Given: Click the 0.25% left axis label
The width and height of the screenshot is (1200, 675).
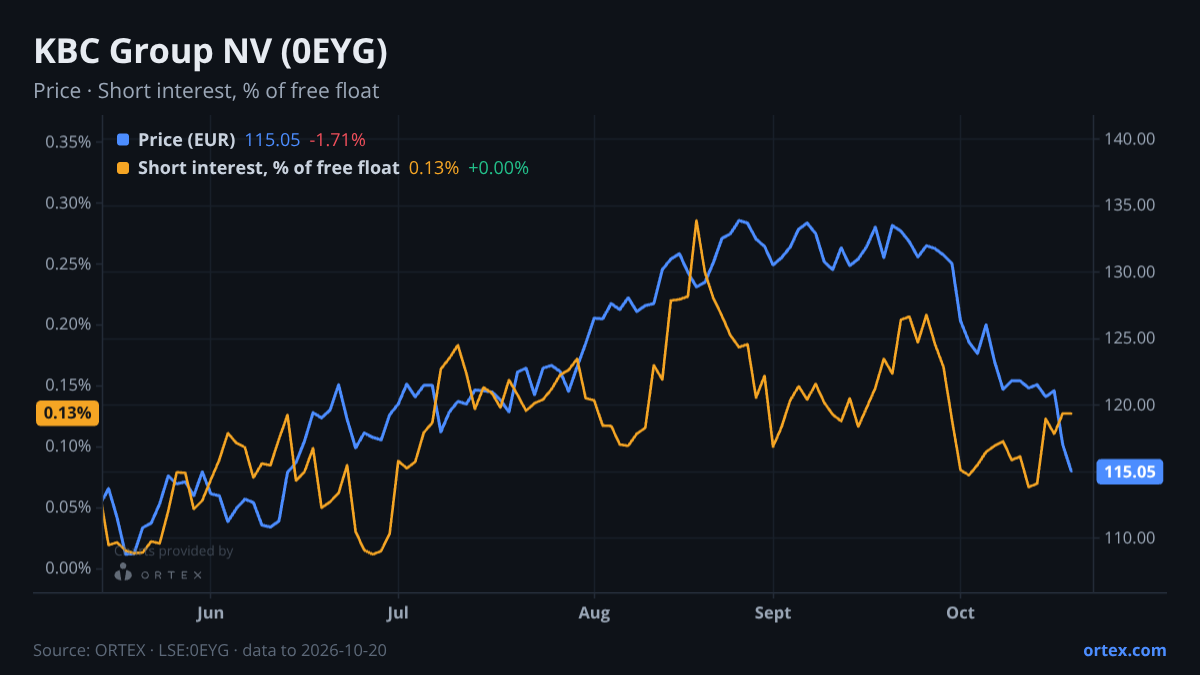Looking at the screenshot, I should 68,264.
